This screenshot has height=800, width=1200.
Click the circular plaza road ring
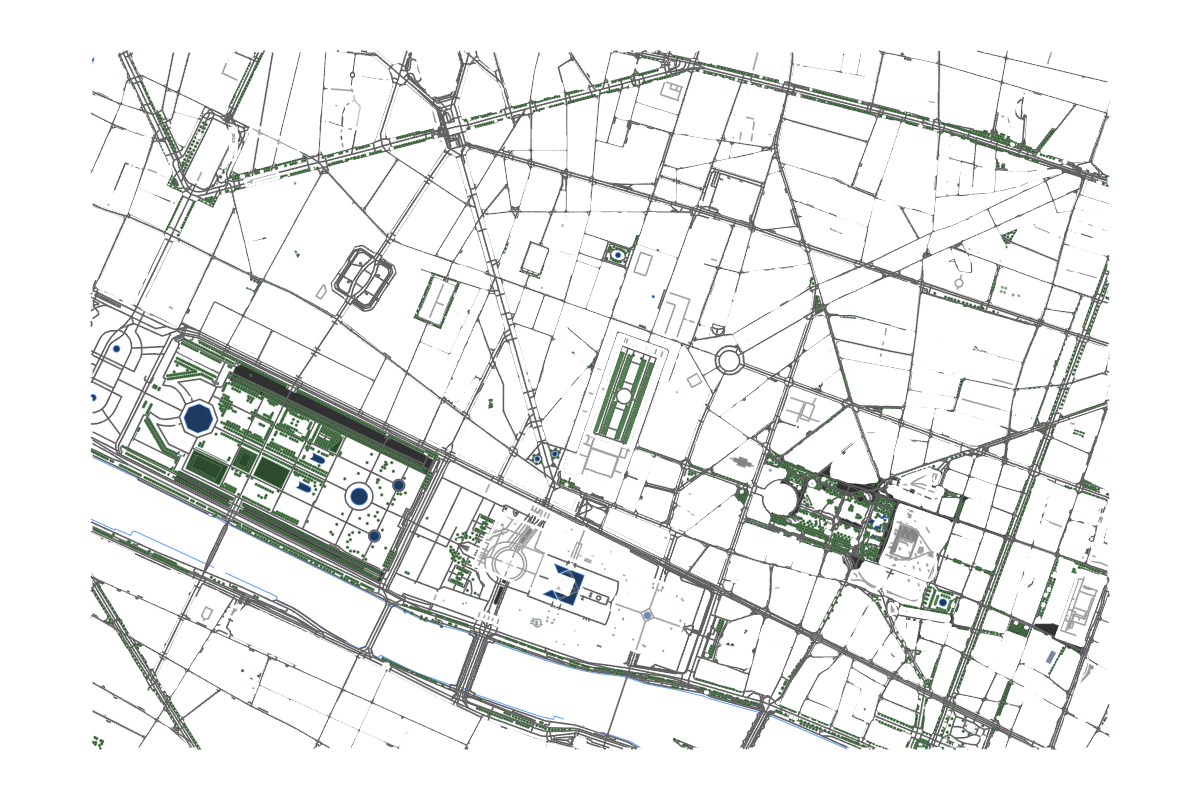[x=729, y=359]
